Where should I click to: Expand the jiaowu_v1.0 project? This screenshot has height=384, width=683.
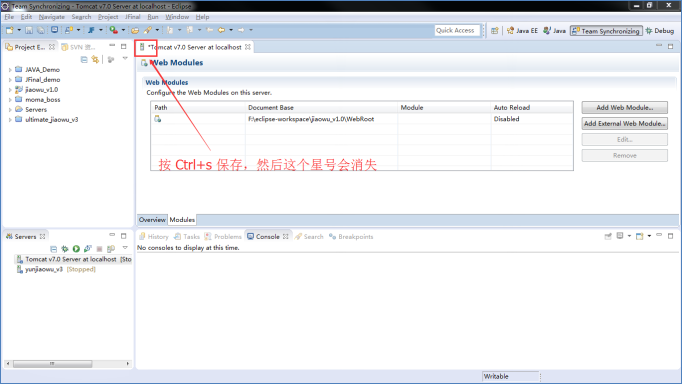click(x=10, y=90)
